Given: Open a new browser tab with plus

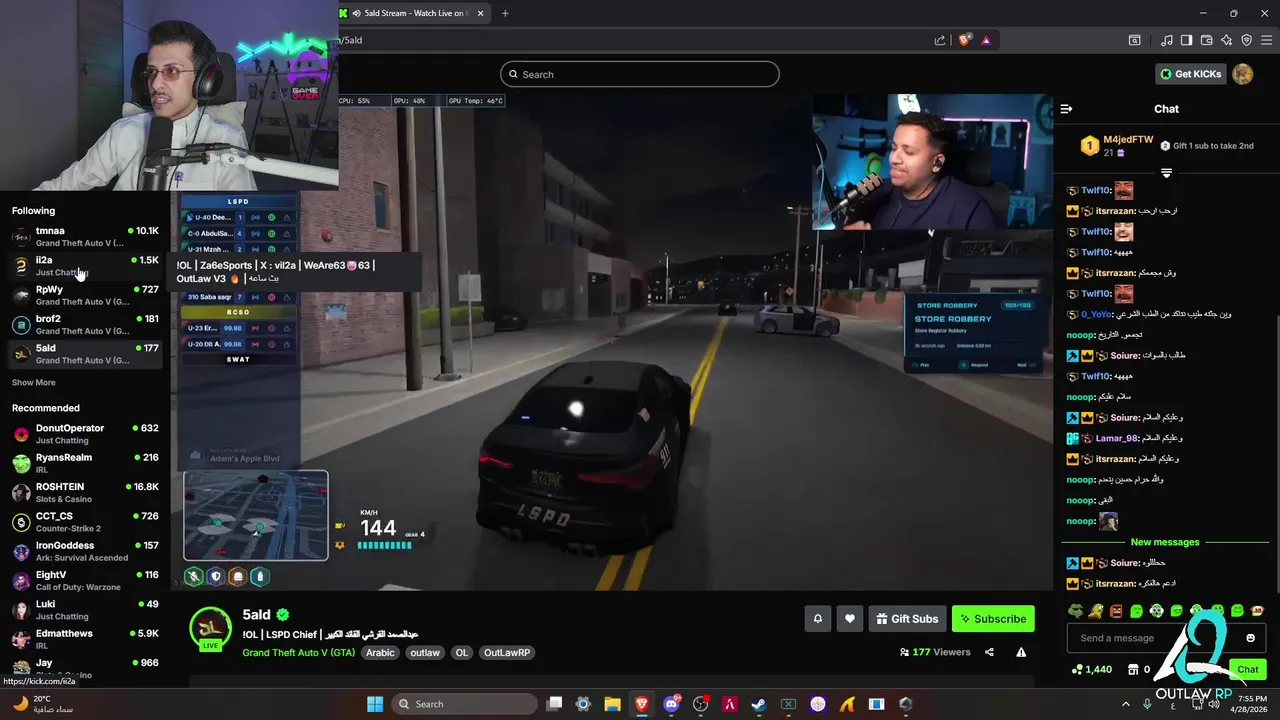Looking at the screenshot, I should point(505,13).
